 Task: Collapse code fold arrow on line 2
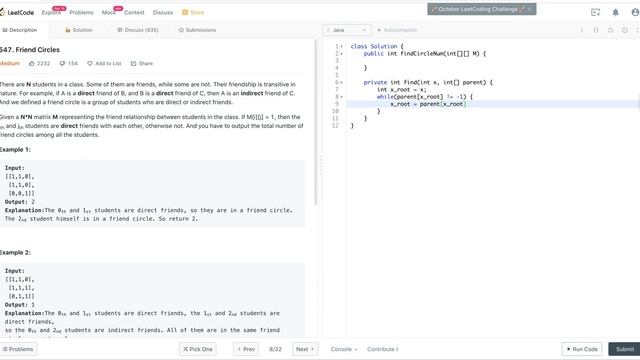(342, 54)
